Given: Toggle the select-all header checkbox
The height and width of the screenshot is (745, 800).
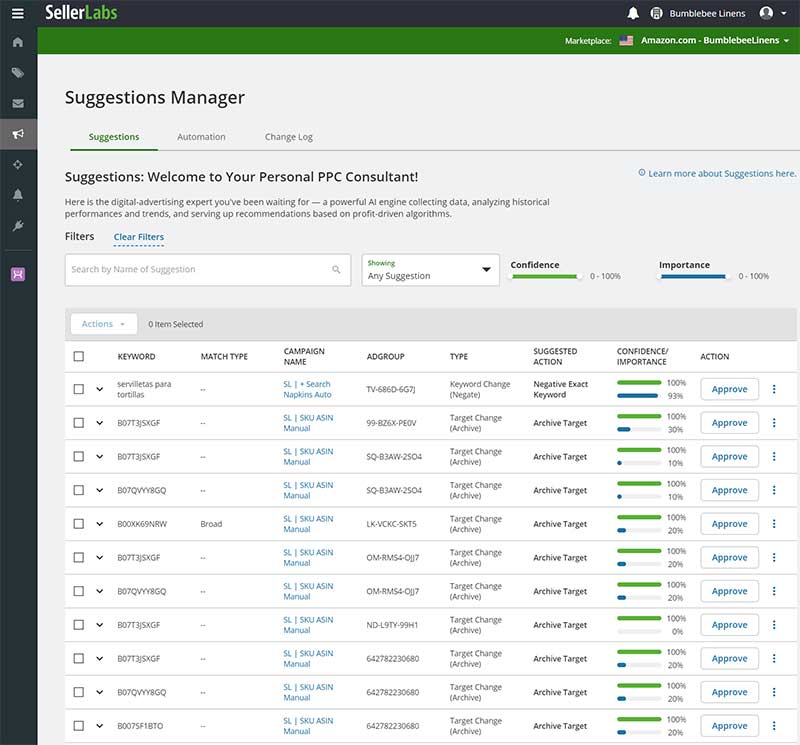Looking at the screenshot, I should pos(79,356).
